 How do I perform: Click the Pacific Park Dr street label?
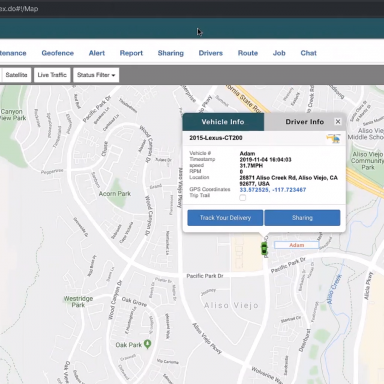tap(205, 276)
